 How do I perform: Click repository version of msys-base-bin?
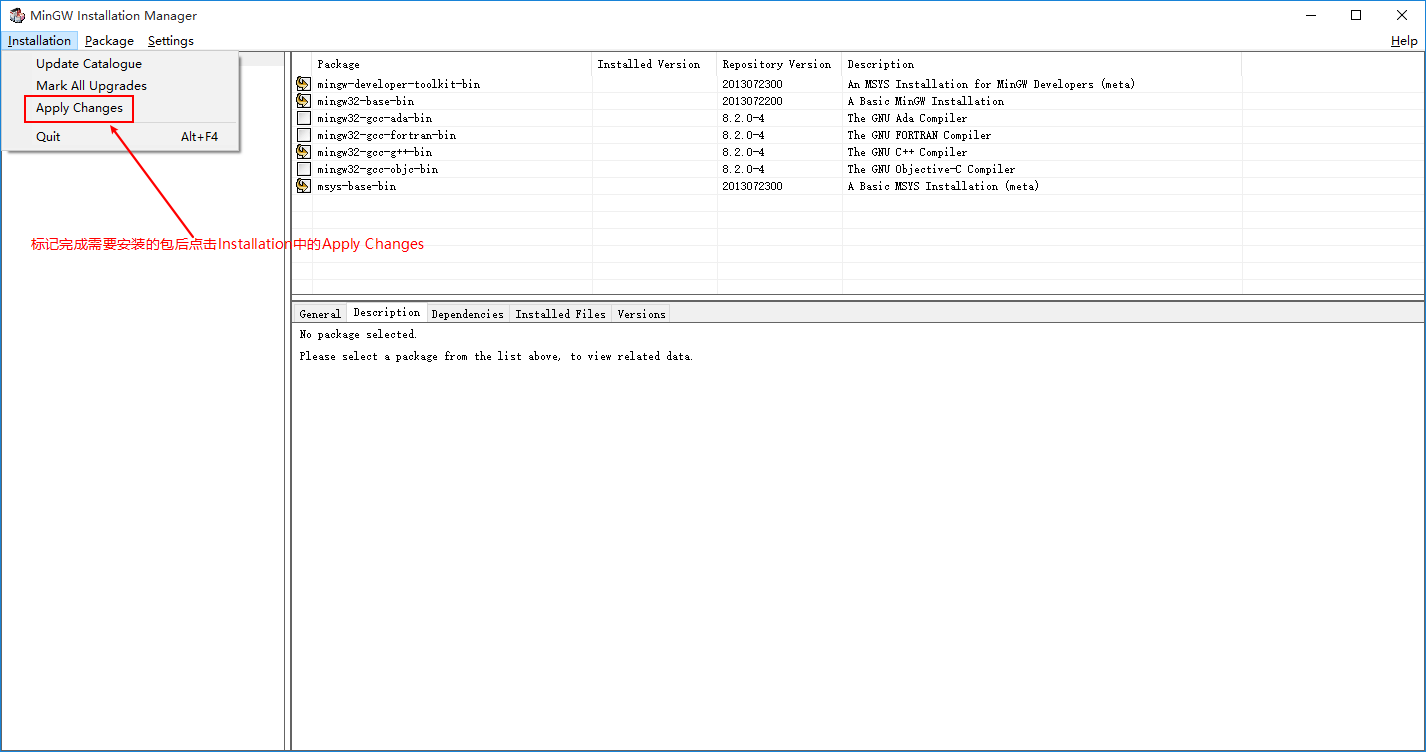pos(752,186)
